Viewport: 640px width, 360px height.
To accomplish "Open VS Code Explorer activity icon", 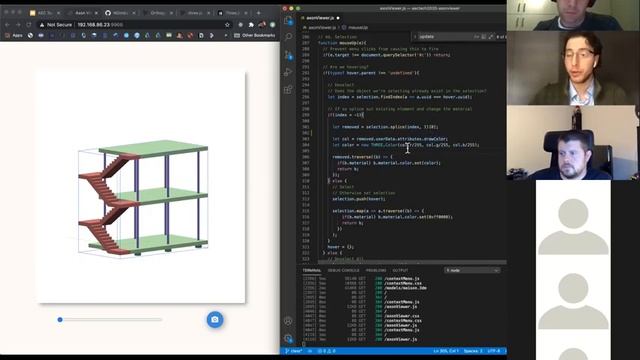I will 288,20.
